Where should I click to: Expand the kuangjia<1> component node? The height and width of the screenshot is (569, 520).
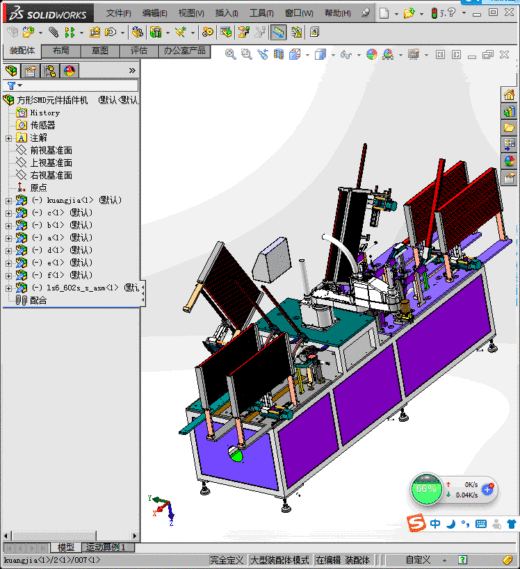pyautogui.click(x=9, y=201)
